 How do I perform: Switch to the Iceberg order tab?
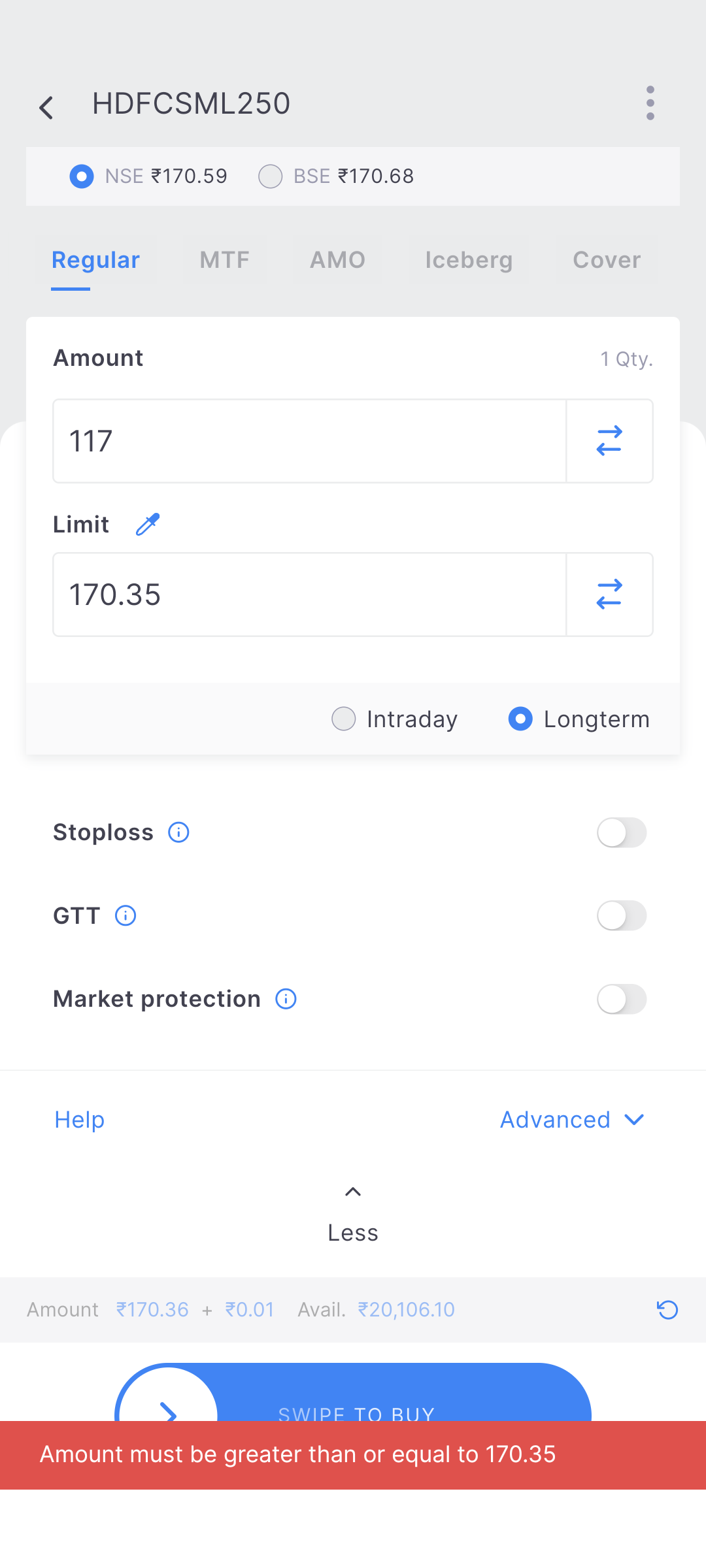click(469, 260)
